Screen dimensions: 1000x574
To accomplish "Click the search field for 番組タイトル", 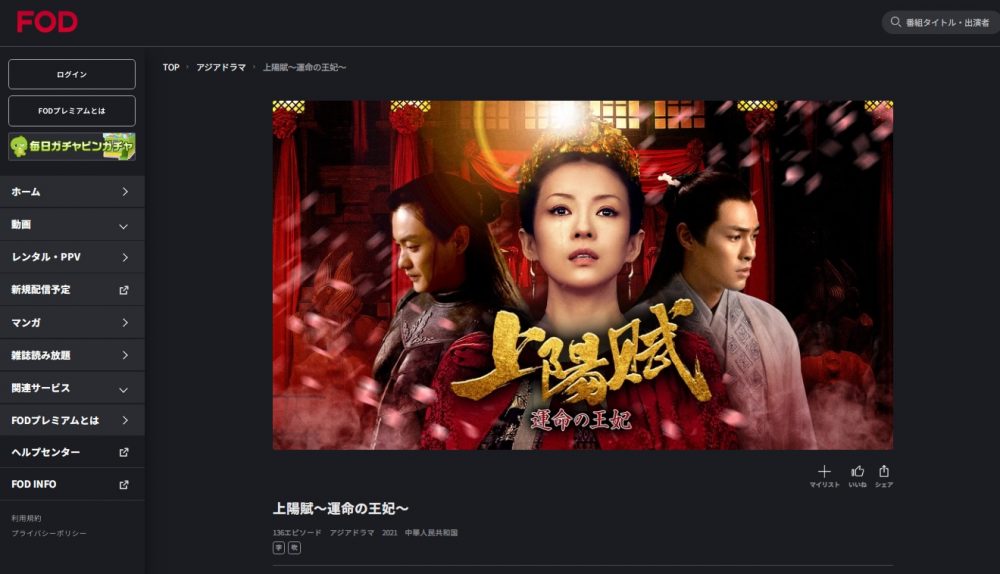I will pos(941,22).
